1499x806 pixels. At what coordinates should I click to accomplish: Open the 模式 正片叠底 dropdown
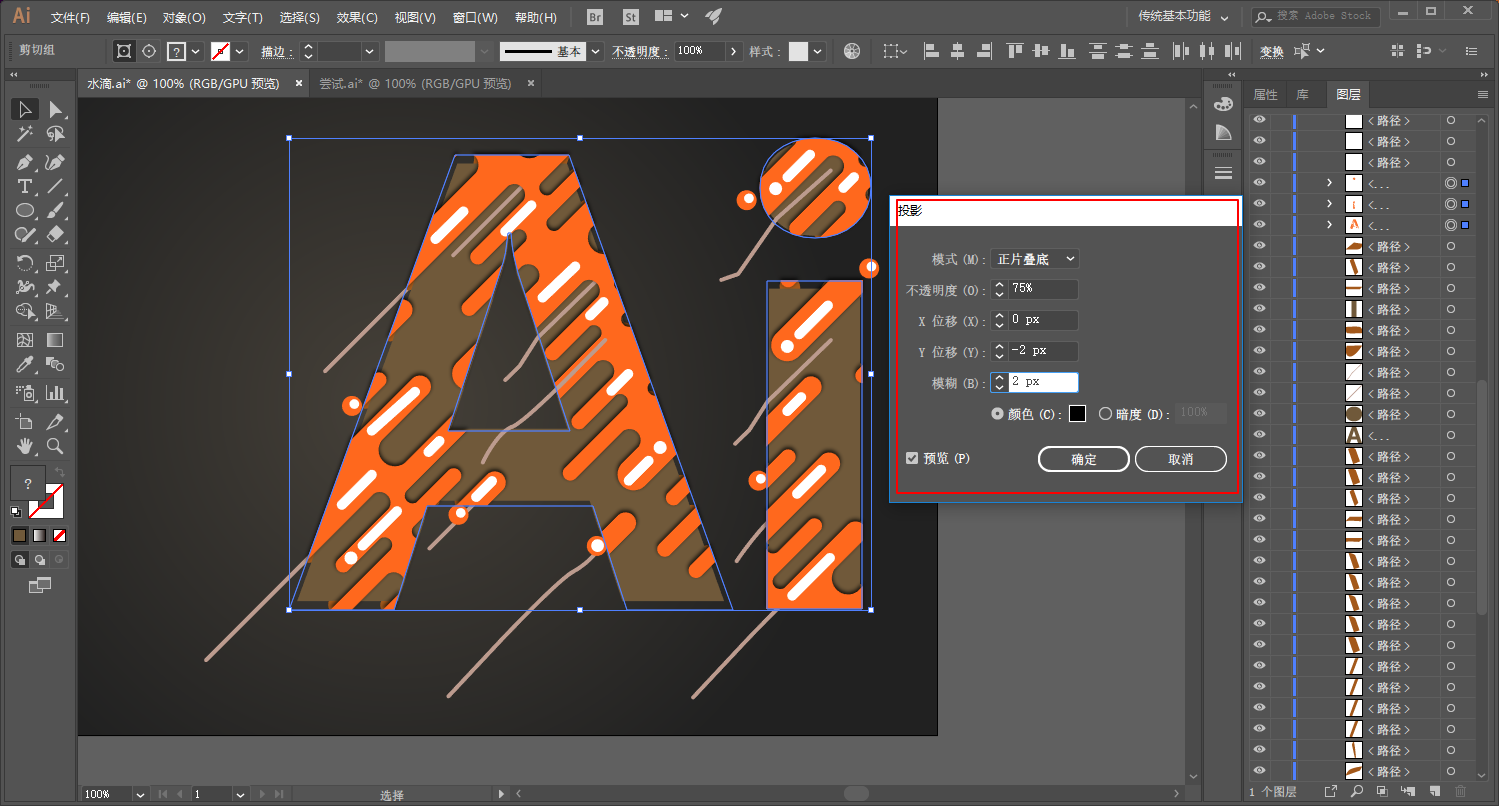point(1035,259)
